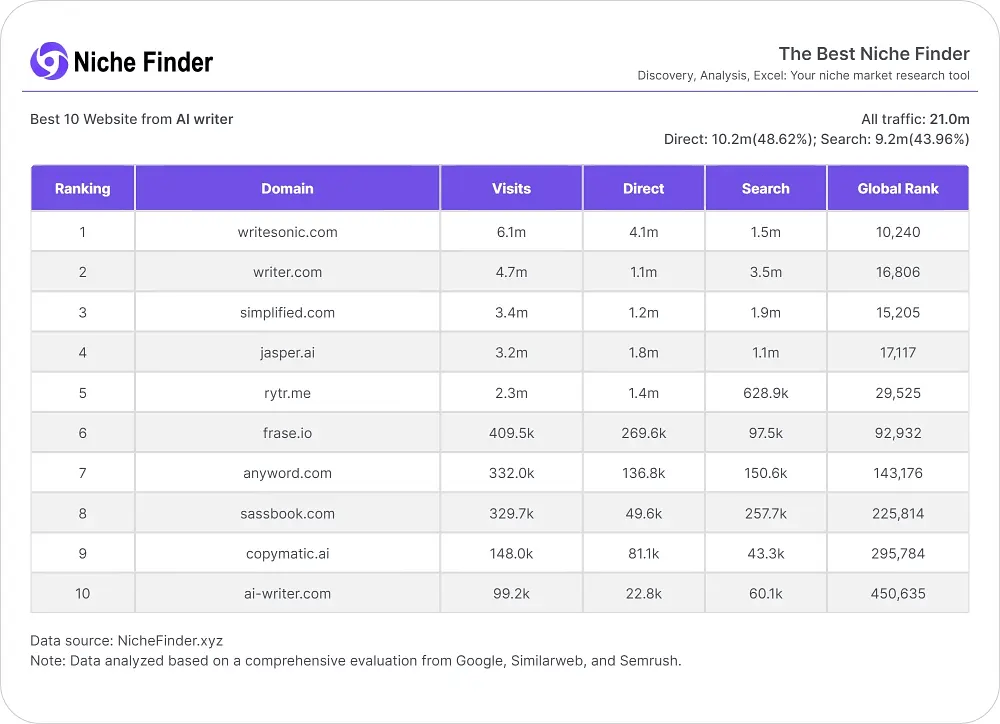Click the Niche Finder purple logo icon
This screenshot has height=724, width=1000.
pyautogui.click(x=48, y=61)
